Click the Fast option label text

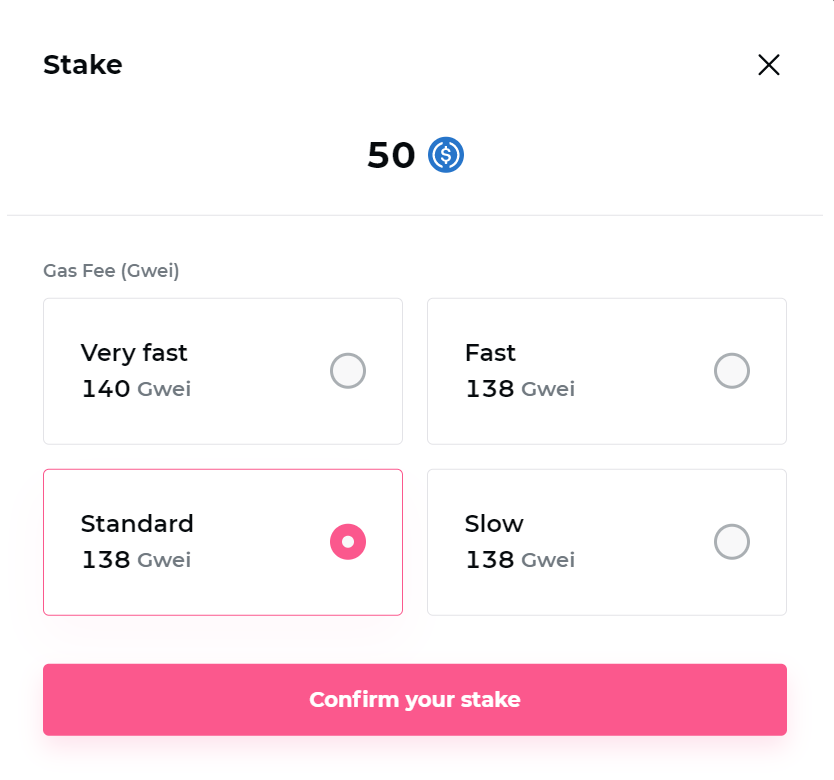tap(490, 353)
